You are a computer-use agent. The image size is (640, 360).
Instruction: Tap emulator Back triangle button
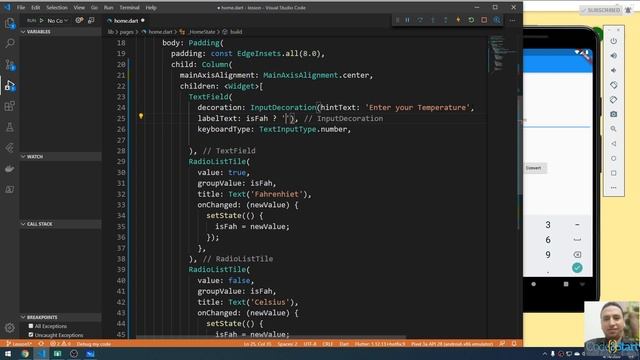click(613, 144)
